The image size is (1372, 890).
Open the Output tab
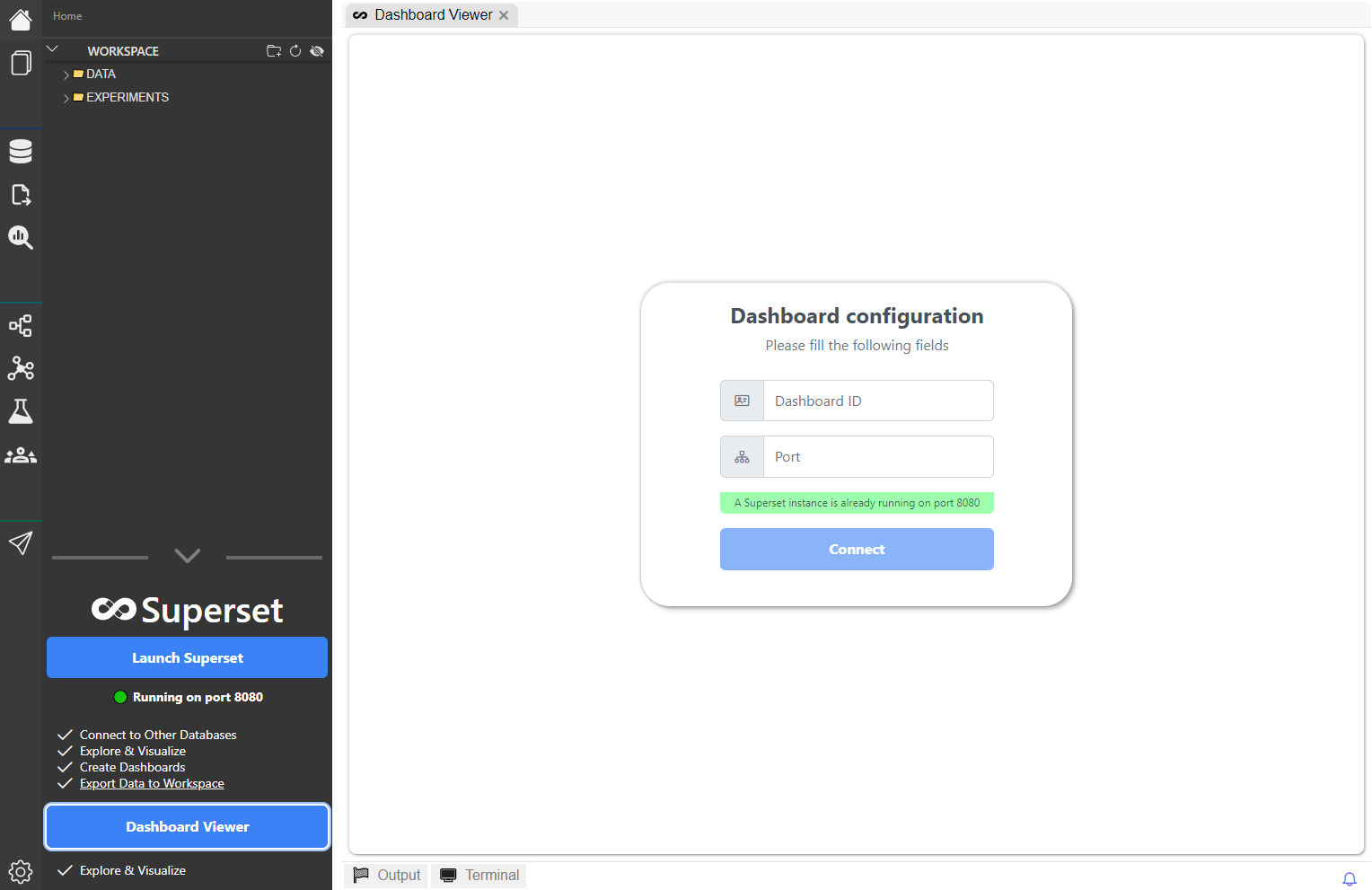tap(387, 876)
